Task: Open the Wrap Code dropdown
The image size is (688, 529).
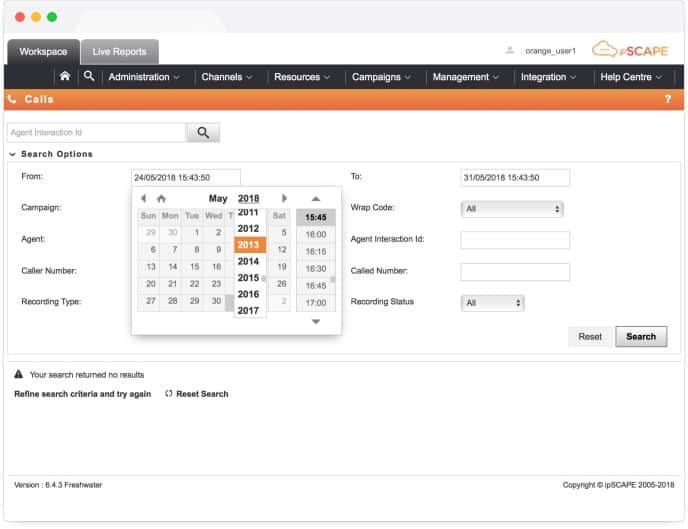Action: click(512, 209)
